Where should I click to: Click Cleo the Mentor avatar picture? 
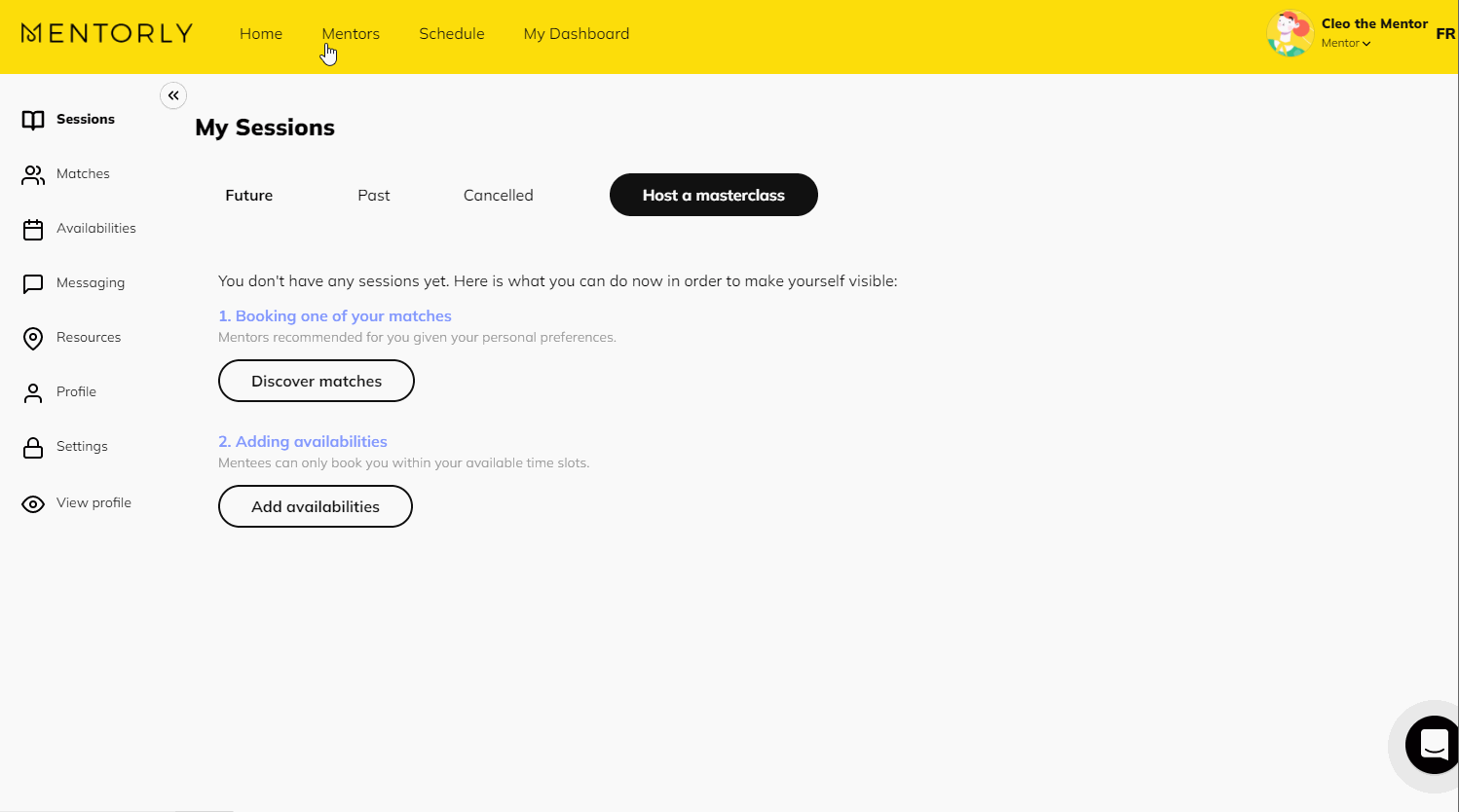point(1290,33)
